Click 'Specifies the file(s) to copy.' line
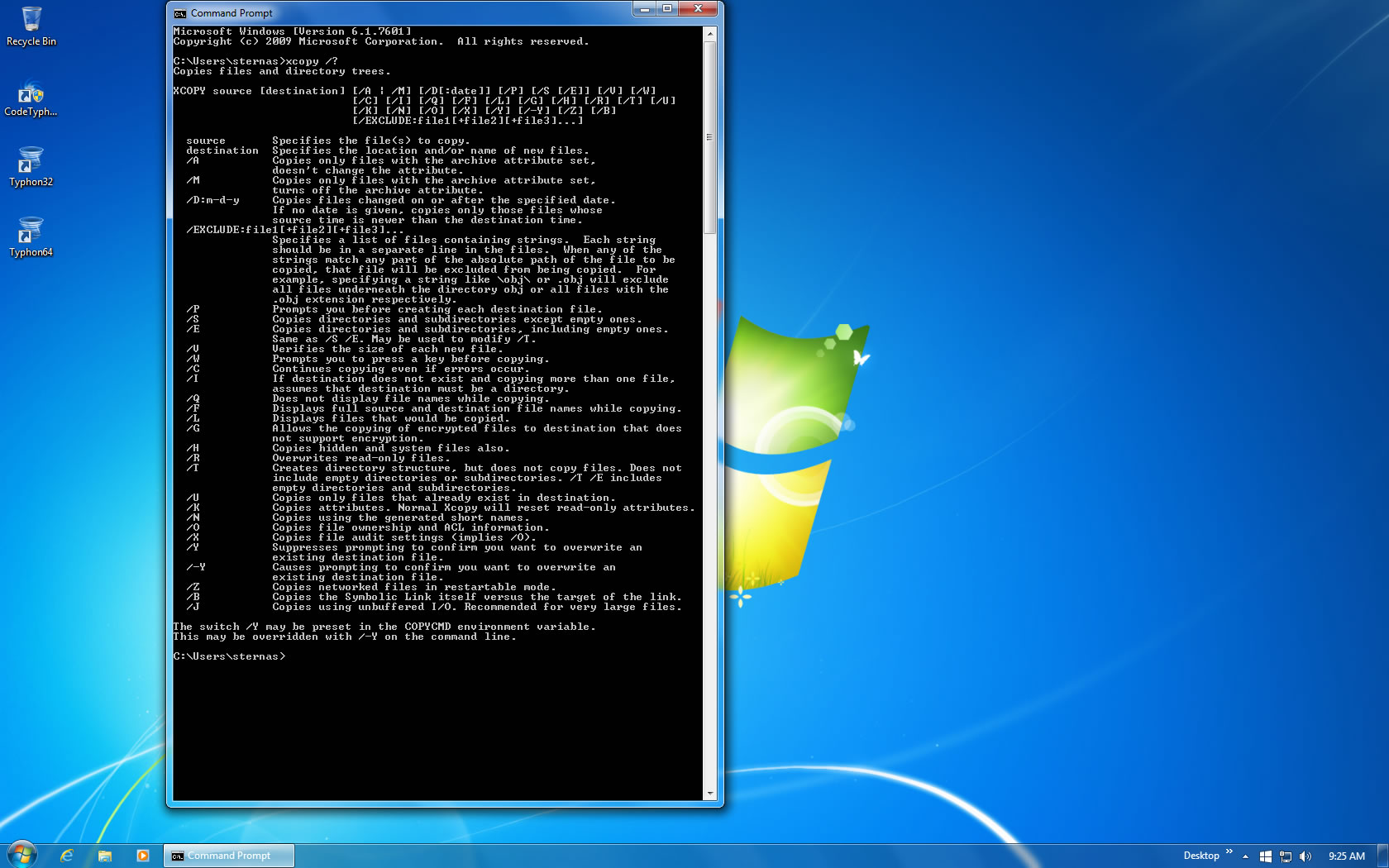 coord(371,141)
